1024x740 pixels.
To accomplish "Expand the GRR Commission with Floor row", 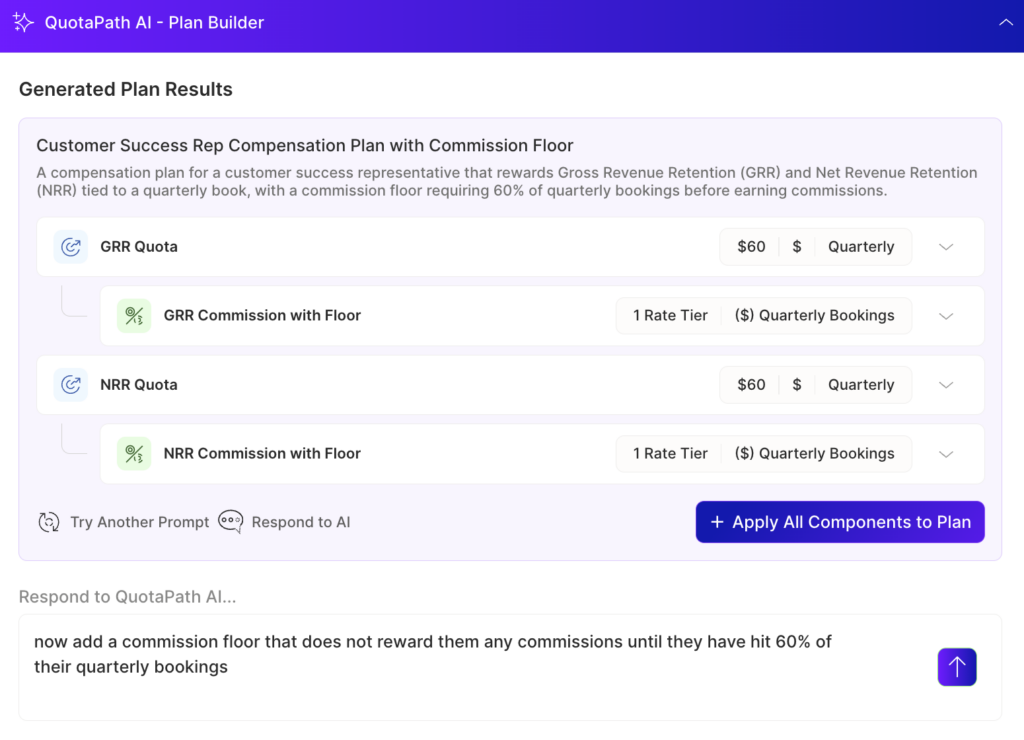I will (945, 315).
